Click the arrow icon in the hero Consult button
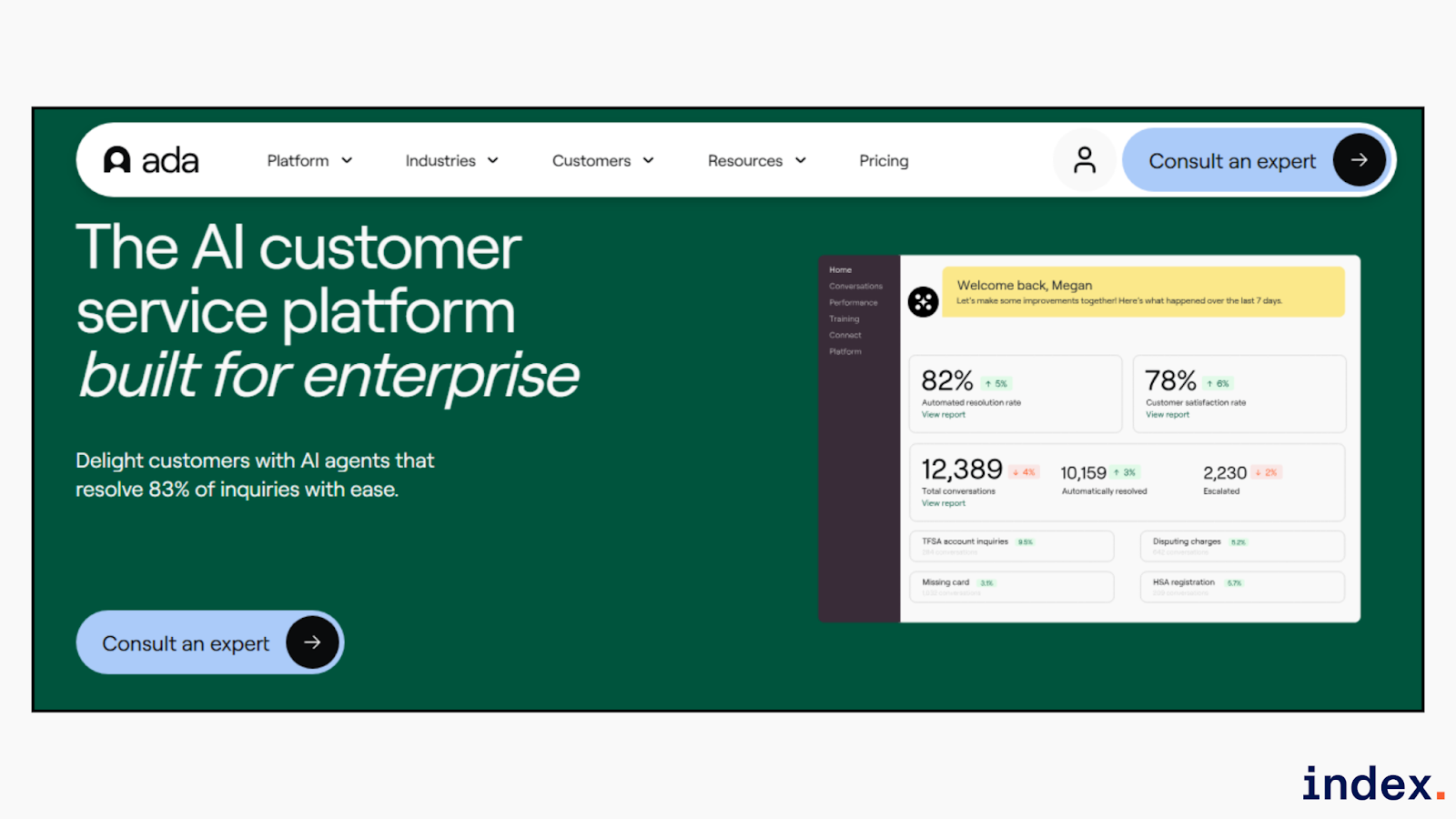This screenshot has width=1456, height=819. point(312,642)
